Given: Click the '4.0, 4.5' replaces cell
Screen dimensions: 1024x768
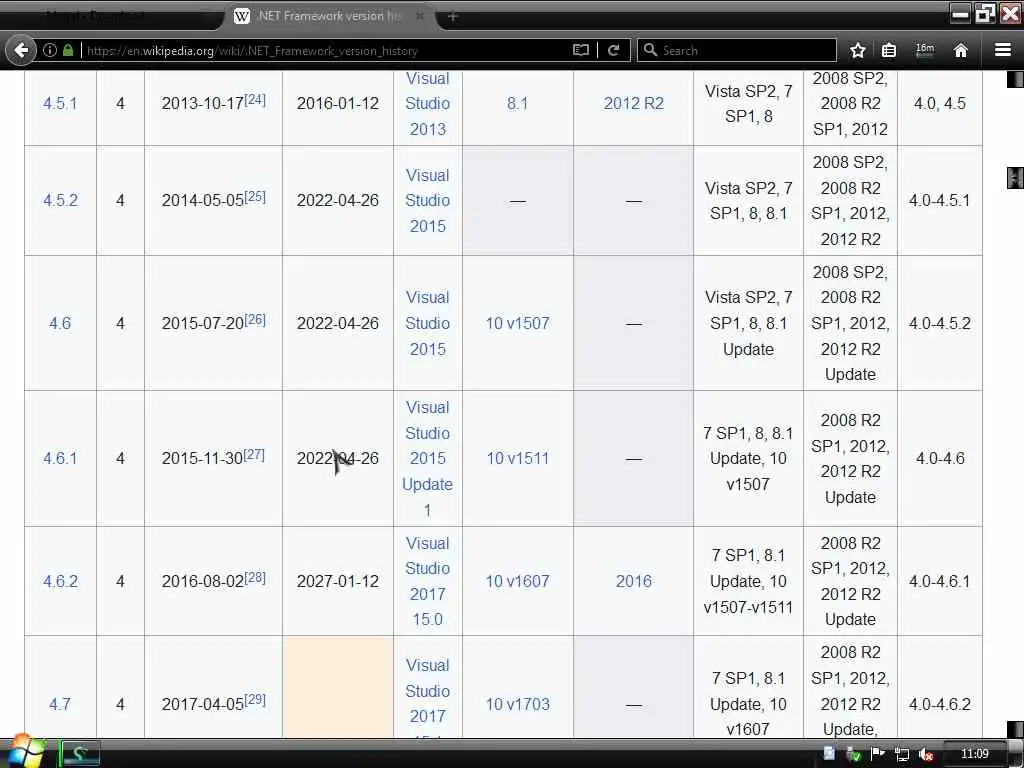Looking at the screenshot, I should [x=940, y=103].
